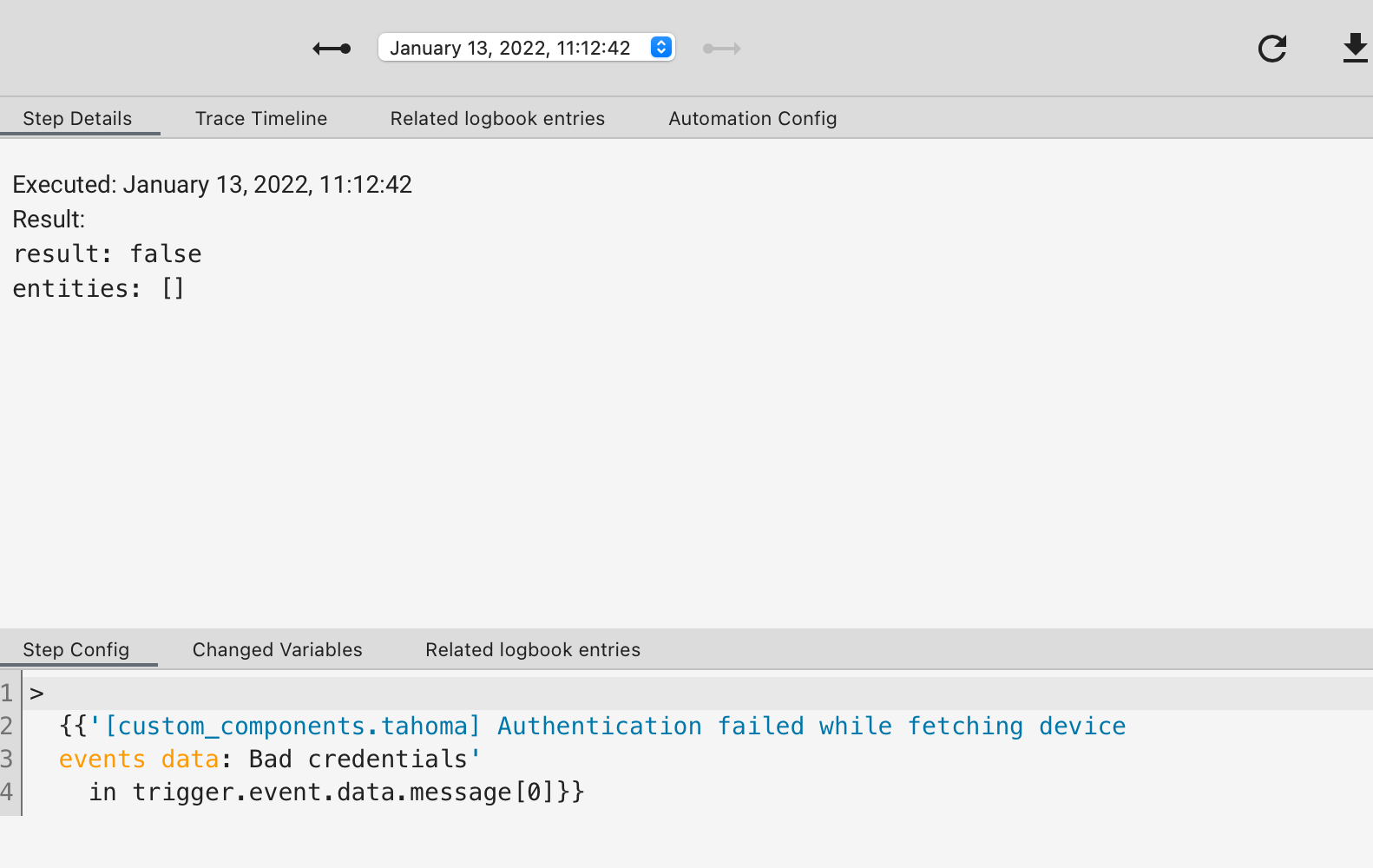Go to previous trace arrow icon

pos(332,49)
